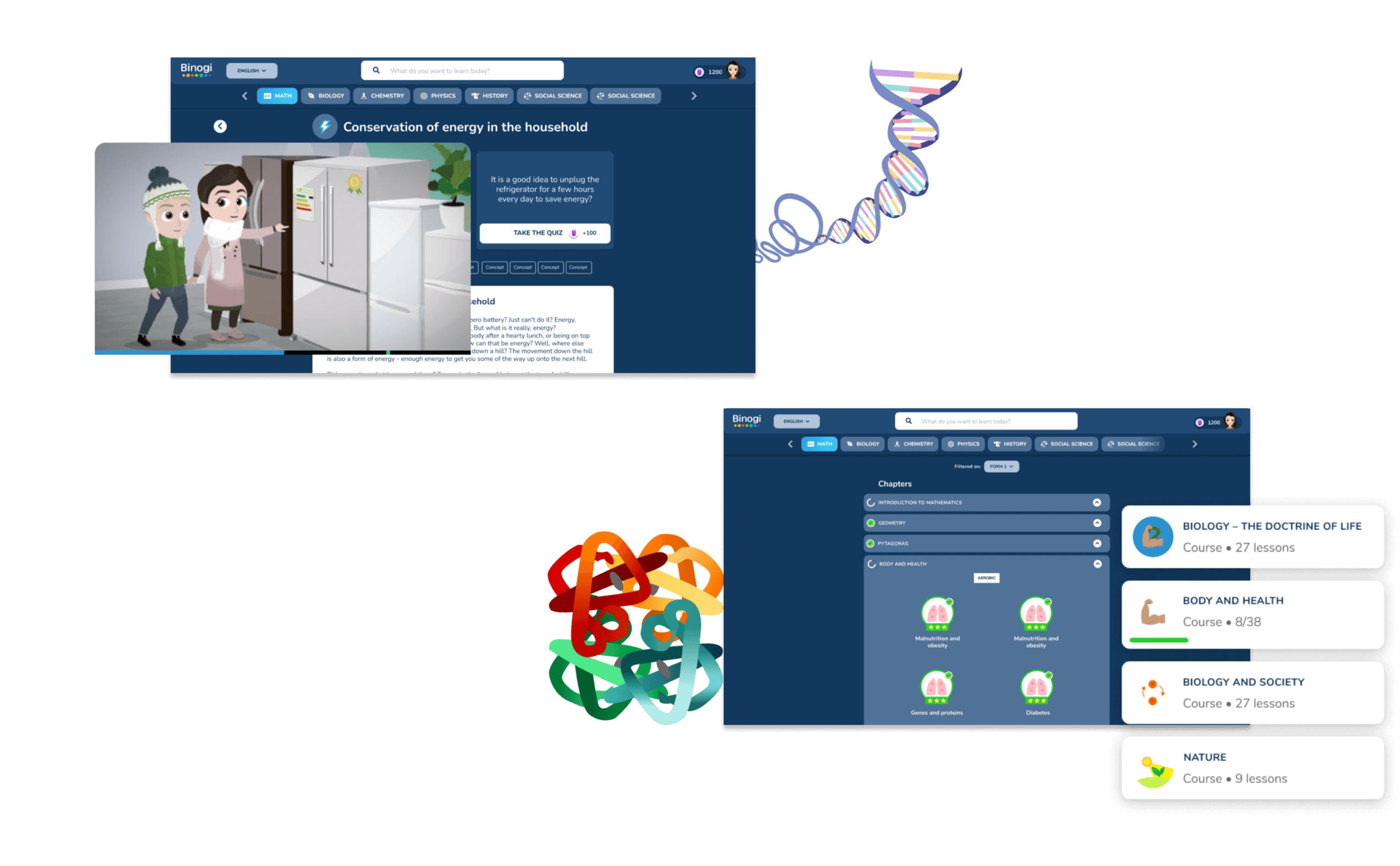Expand the Body and Health chapter section
Image resolution: width=1400 pixels, height=866 pixels.
click(x=1097, y=563)
